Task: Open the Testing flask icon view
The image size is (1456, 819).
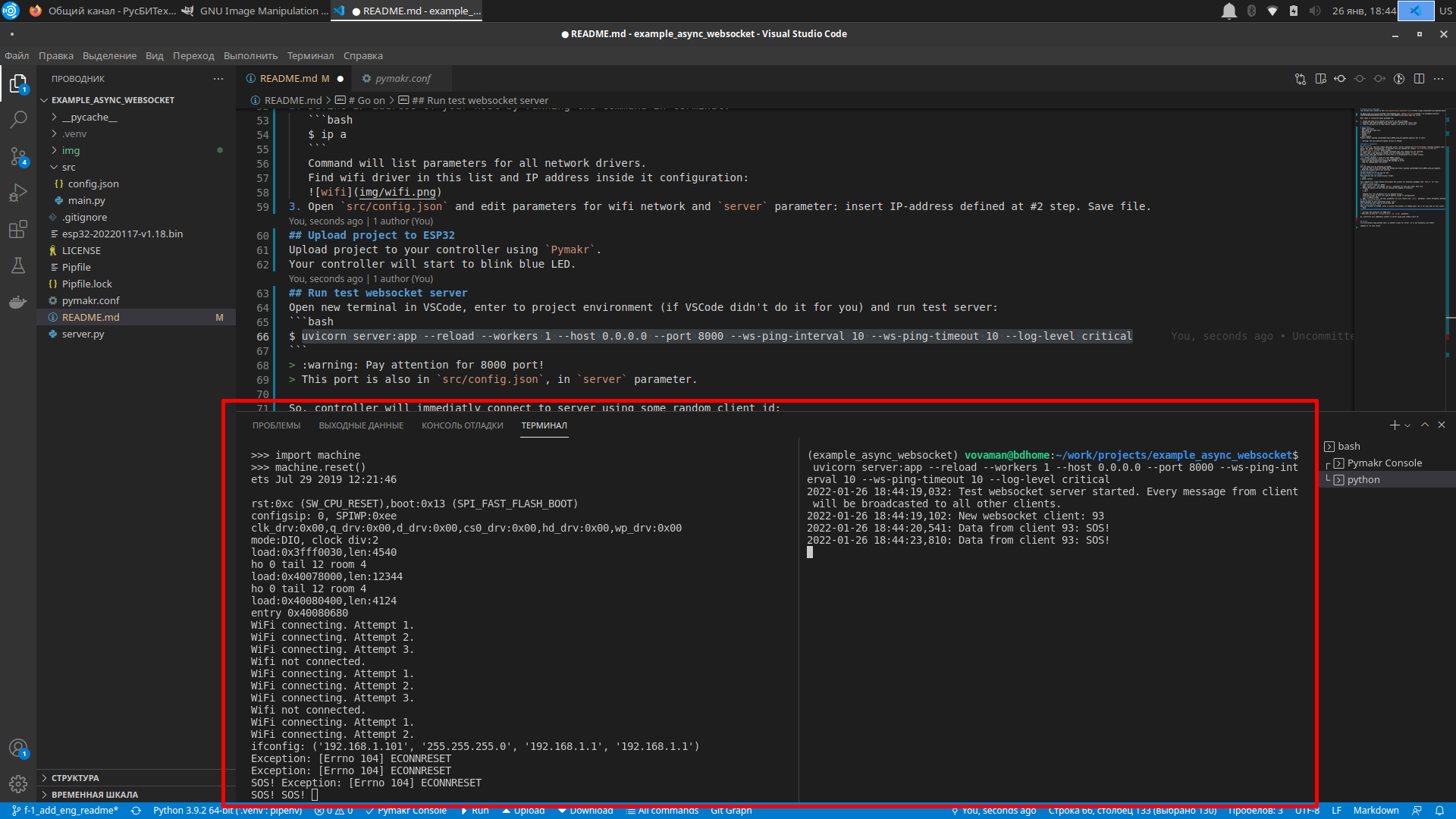Action: (x=18, y=265)
